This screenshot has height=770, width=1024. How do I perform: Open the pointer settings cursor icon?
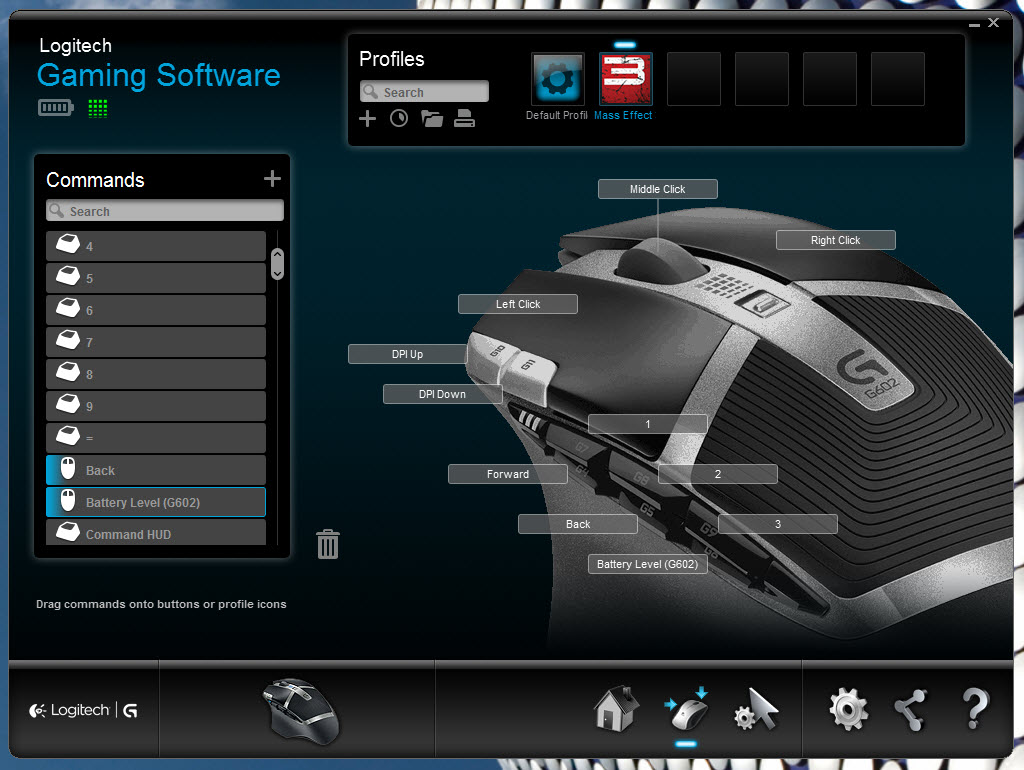[x=756, y=709]
